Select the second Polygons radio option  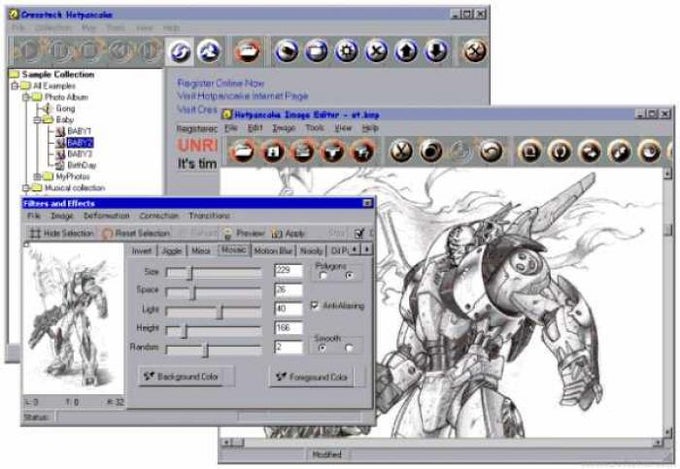coord(349,275)
